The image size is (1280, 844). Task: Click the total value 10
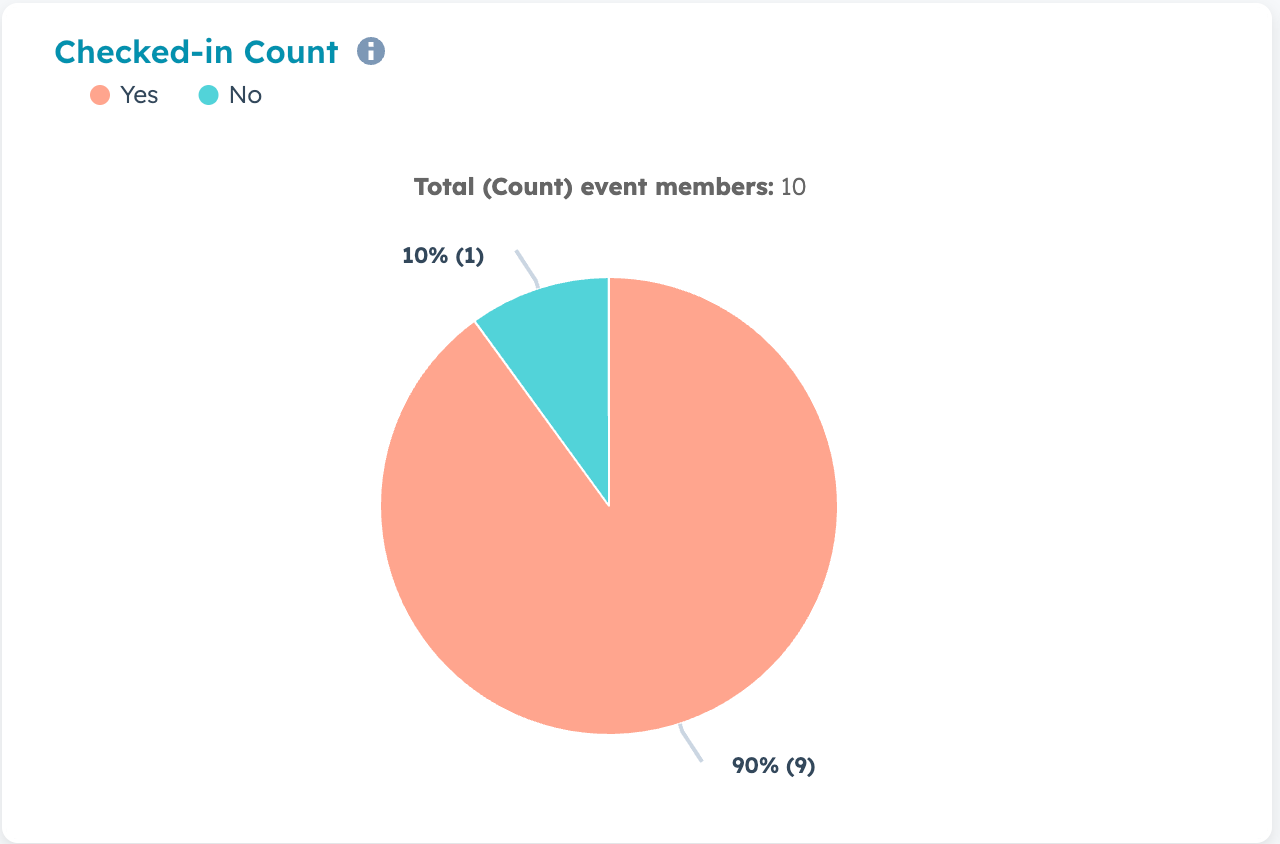[793, 187]
